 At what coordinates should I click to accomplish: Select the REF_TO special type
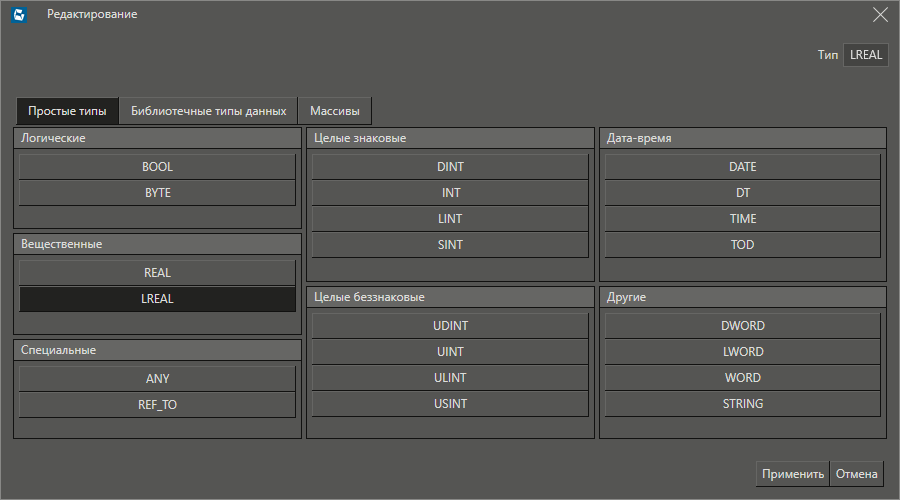pos(157,405)
